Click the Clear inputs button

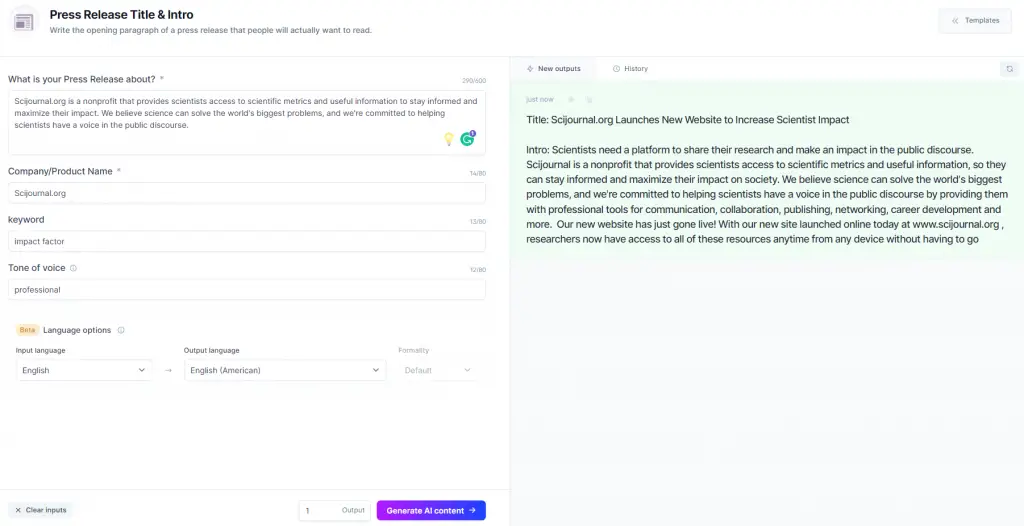click(40, 510)
